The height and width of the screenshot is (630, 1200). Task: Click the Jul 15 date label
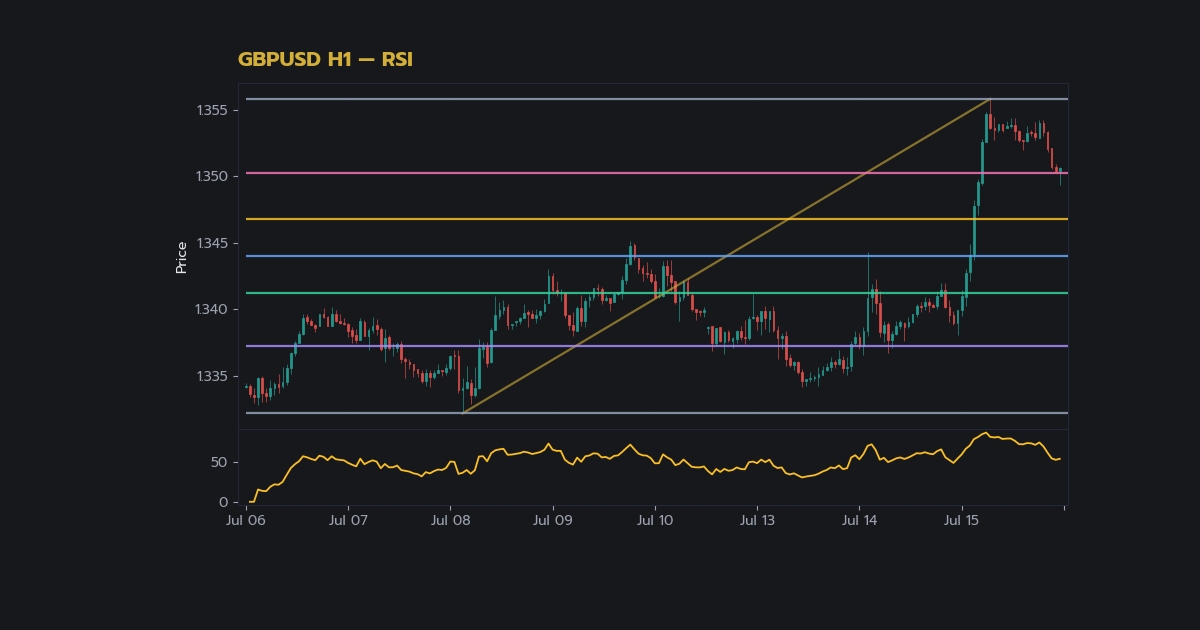[961, 520]
